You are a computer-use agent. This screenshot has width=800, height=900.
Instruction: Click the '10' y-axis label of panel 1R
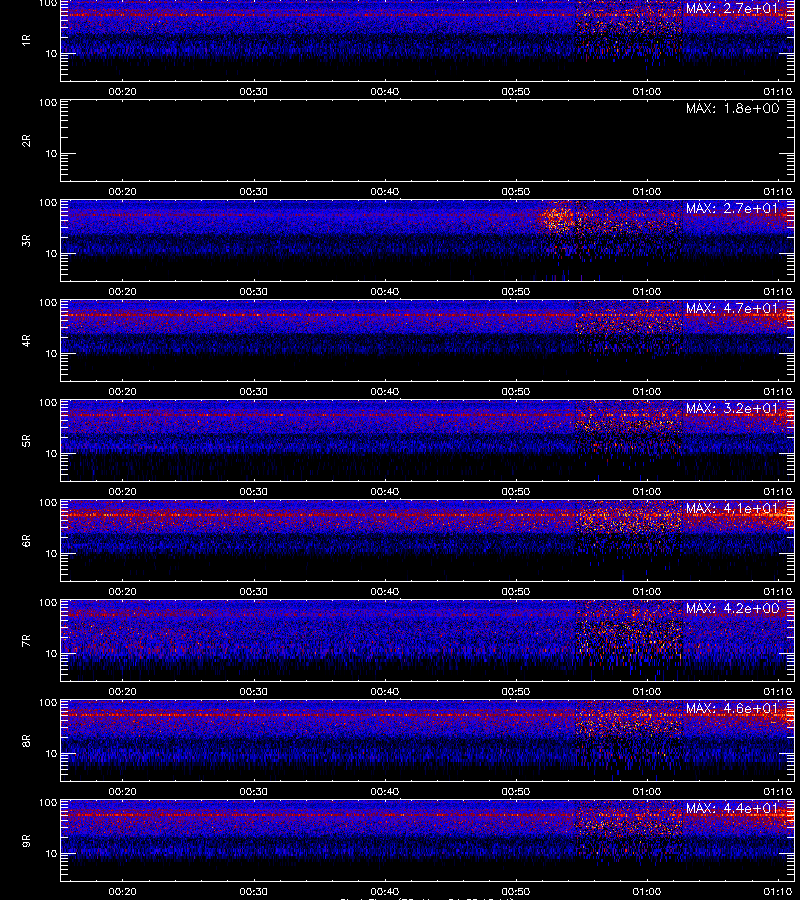51,53
